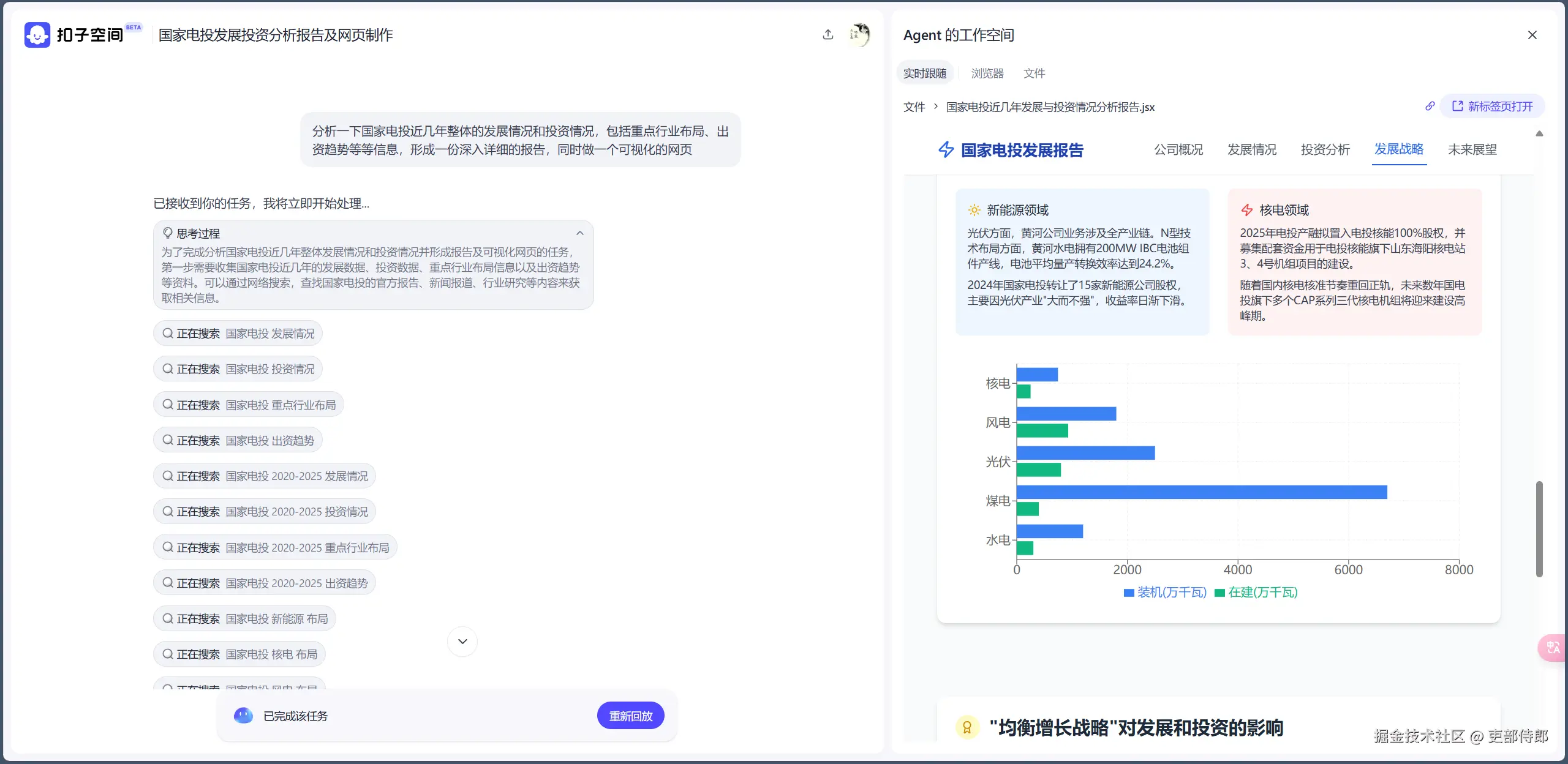Image resolution: width=1568 pixels, height=764 pixels.
Task: Click 文件 in the breadcrumb path
Action: pyautogui.click(x=914, y=107)
